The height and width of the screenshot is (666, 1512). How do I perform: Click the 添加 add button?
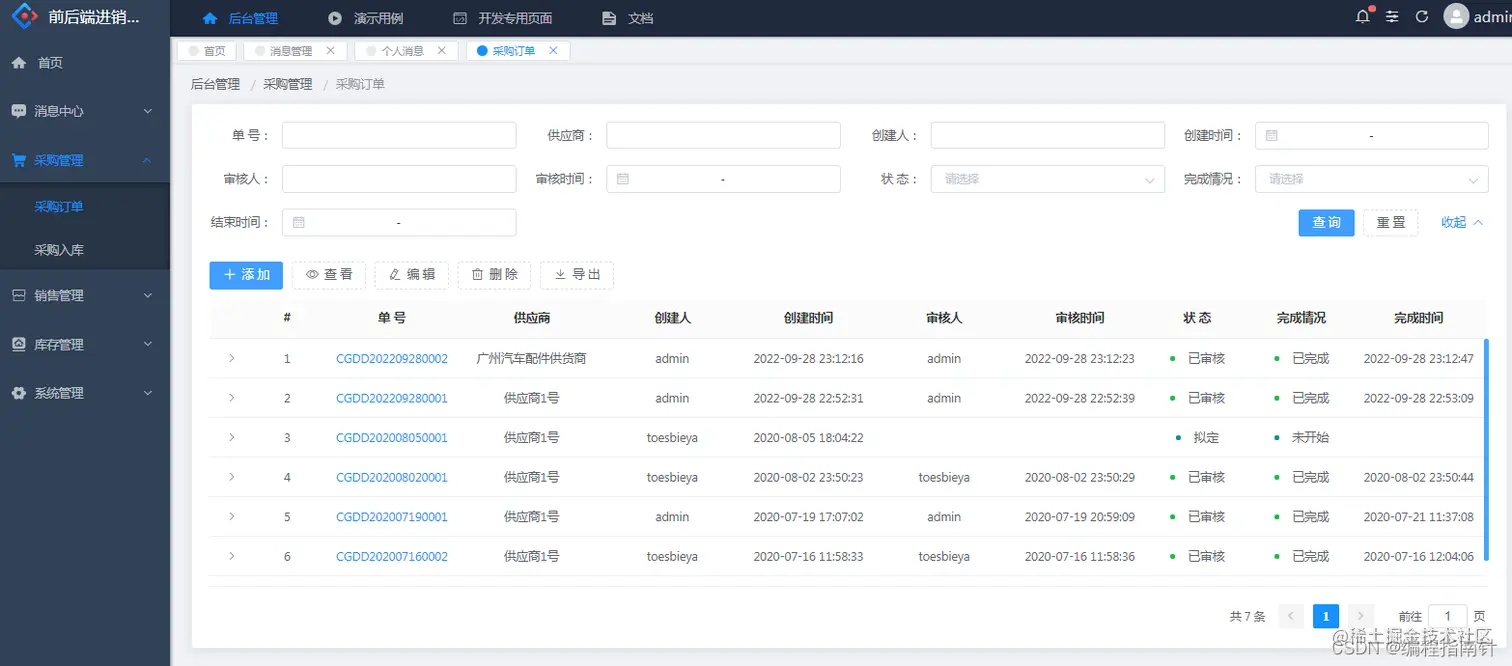246,275
